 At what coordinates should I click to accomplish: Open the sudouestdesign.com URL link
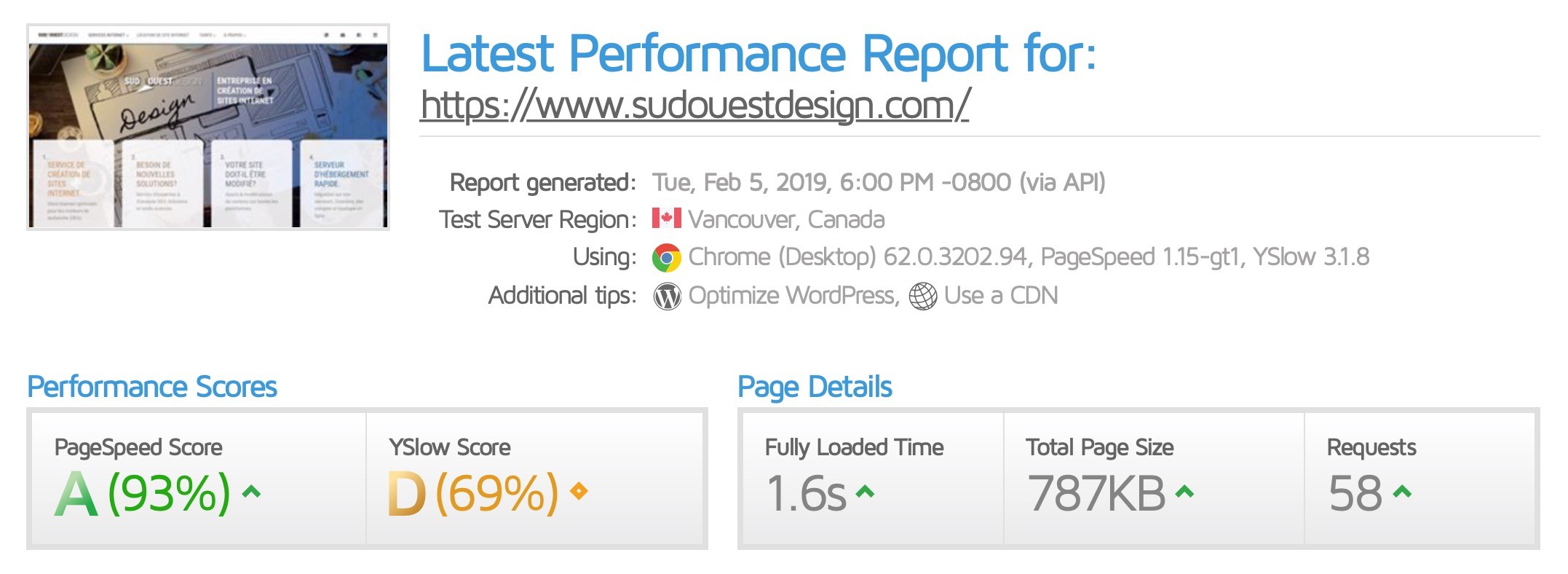tap(695, 105)
